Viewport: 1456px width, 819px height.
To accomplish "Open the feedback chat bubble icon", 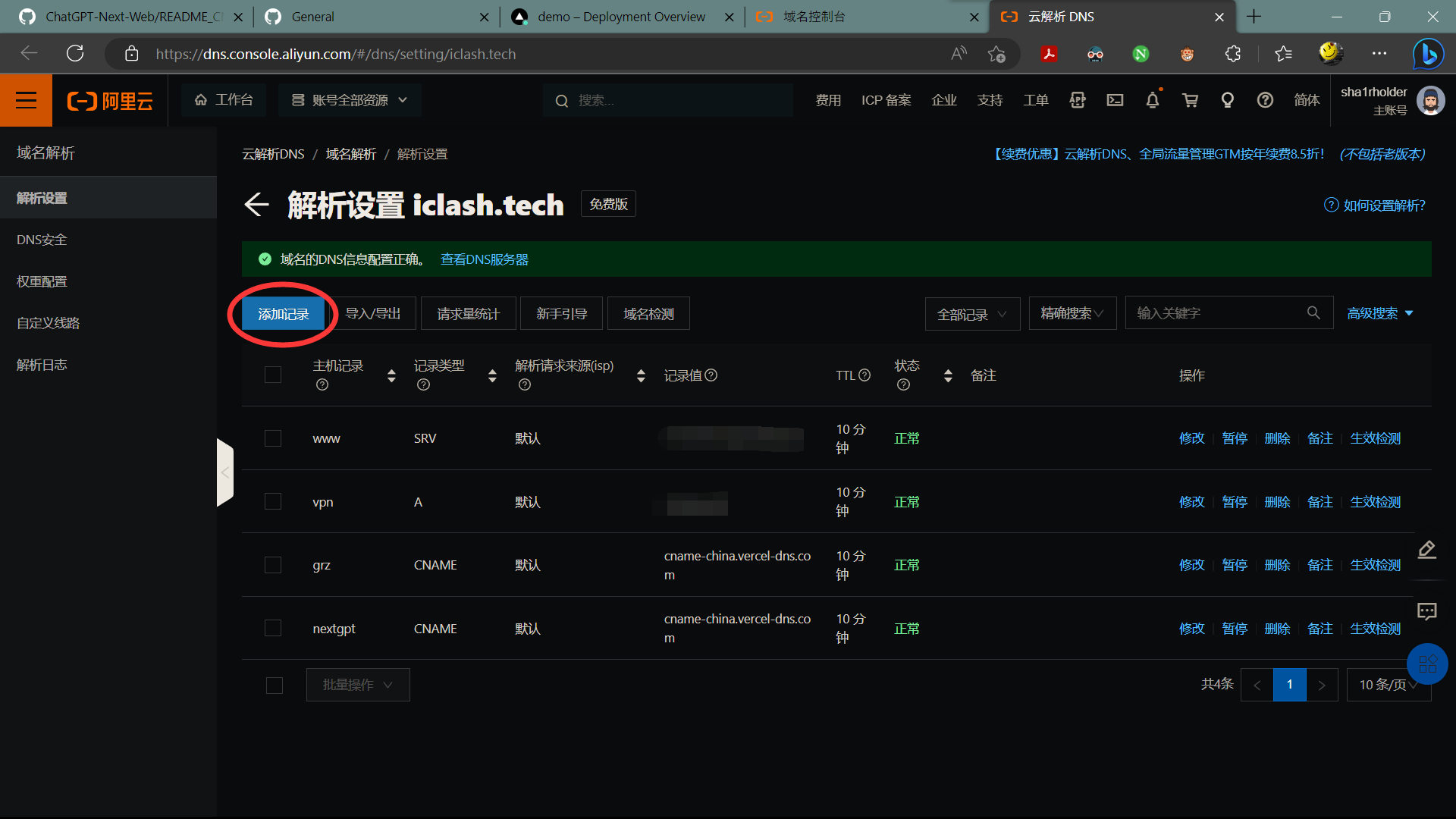I will tap(1426, 611).
